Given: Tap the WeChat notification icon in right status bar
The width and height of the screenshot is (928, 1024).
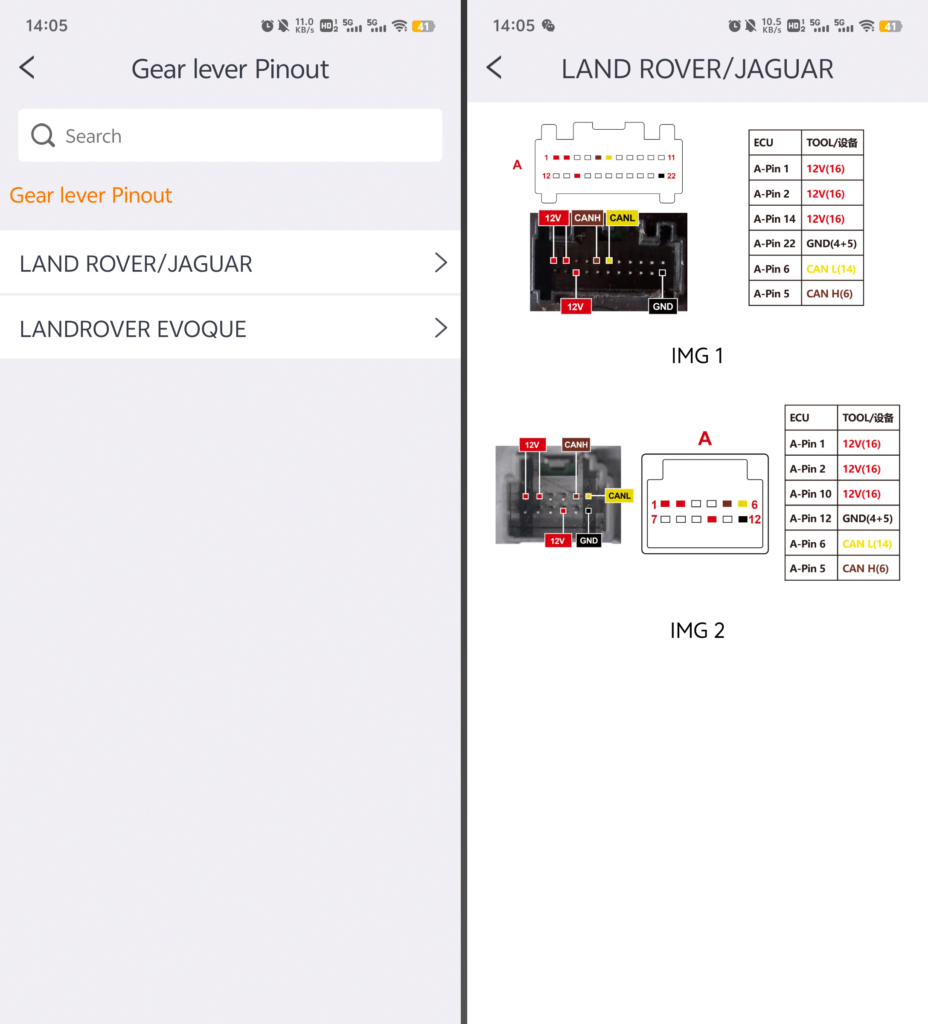Looking at the screenshot, I should tap(549, 25).
